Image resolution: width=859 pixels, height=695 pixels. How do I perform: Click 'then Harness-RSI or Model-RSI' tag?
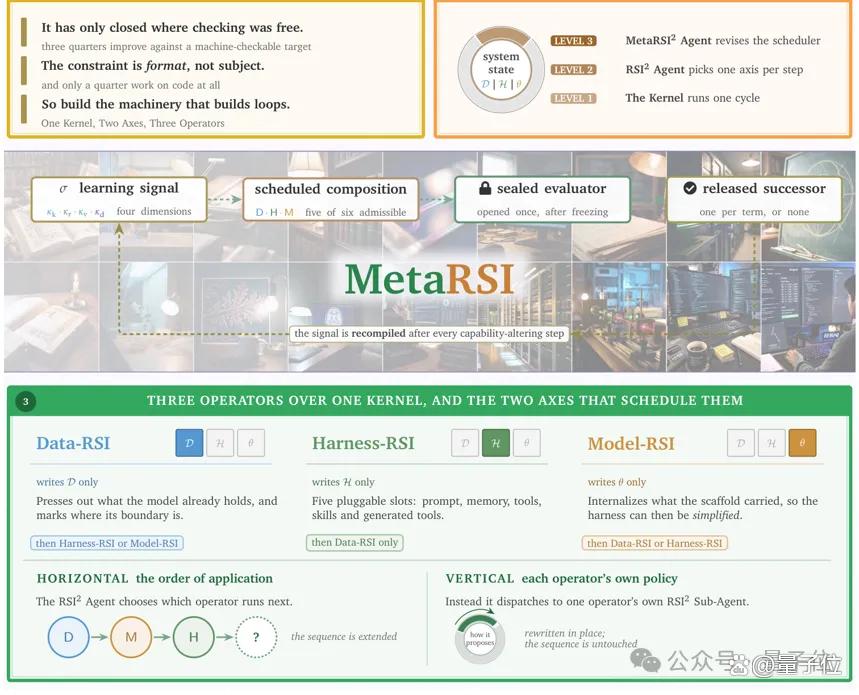point(107,543)
